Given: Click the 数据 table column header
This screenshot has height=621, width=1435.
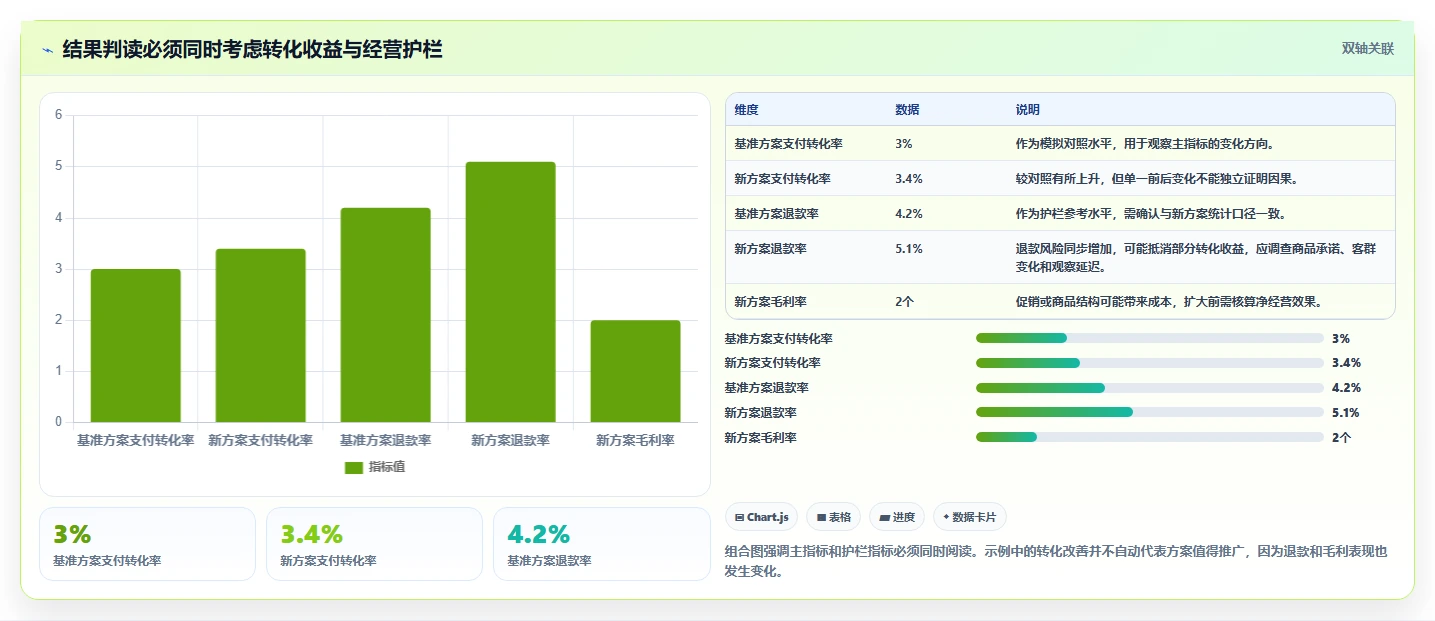Looking at the screenshot, I should (x=908, y=110).
